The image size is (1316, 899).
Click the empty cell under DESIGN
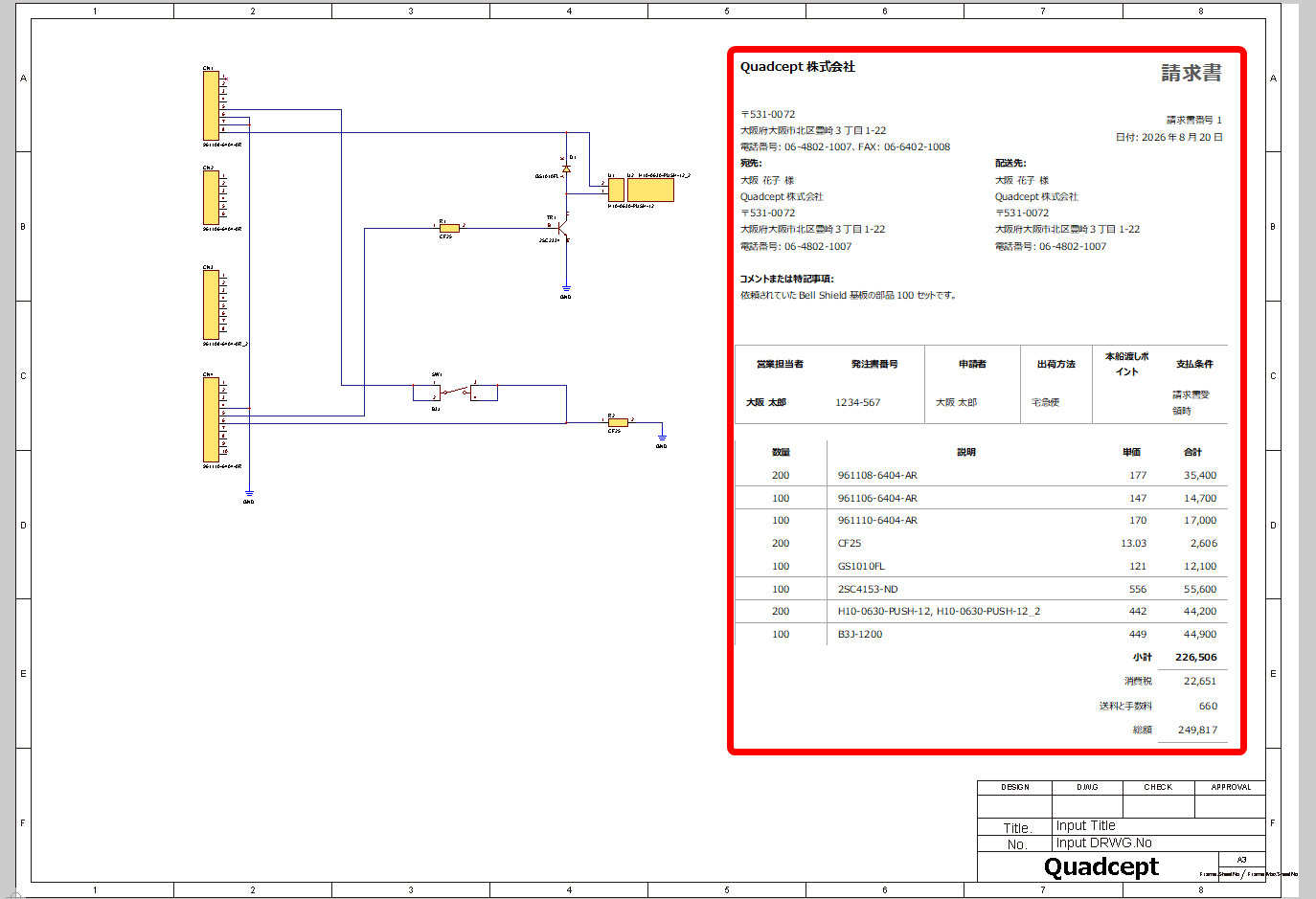[1014, 806]
